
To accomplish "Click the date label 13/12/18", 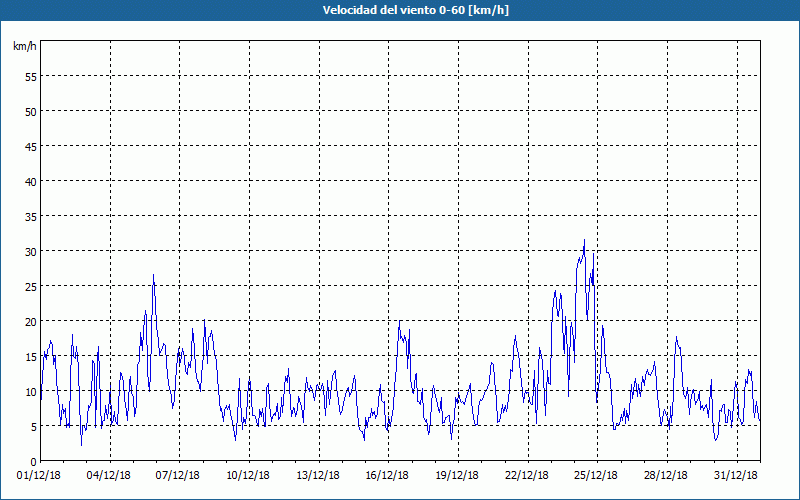I will tap(318, 476).
